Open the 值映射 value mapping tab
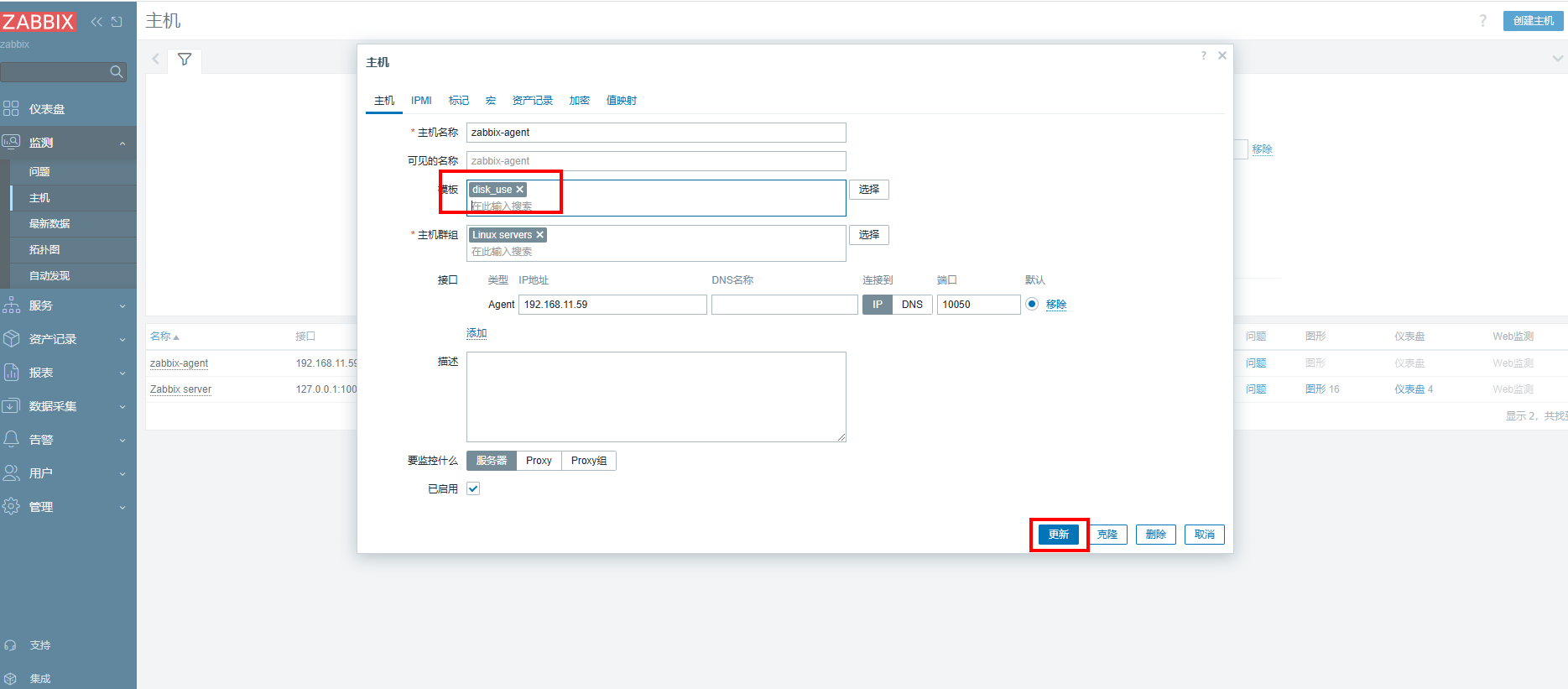The width and height of the screenshot is (1568, 689). pyautogui.click(x=622, y=101)
